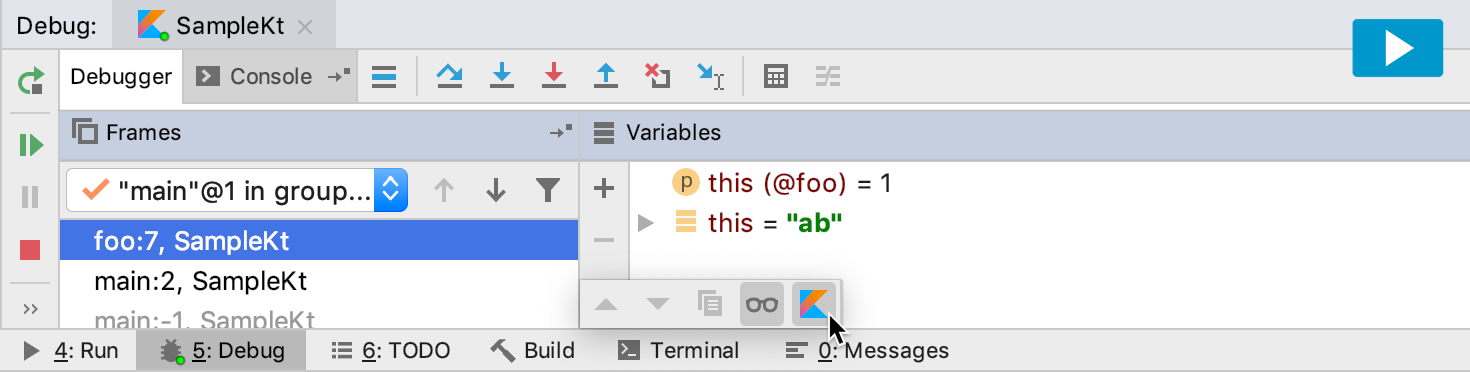Toggle the watches glasses button
The width and height of the screenshot is (1470, 372).
(x=762, y=304)
